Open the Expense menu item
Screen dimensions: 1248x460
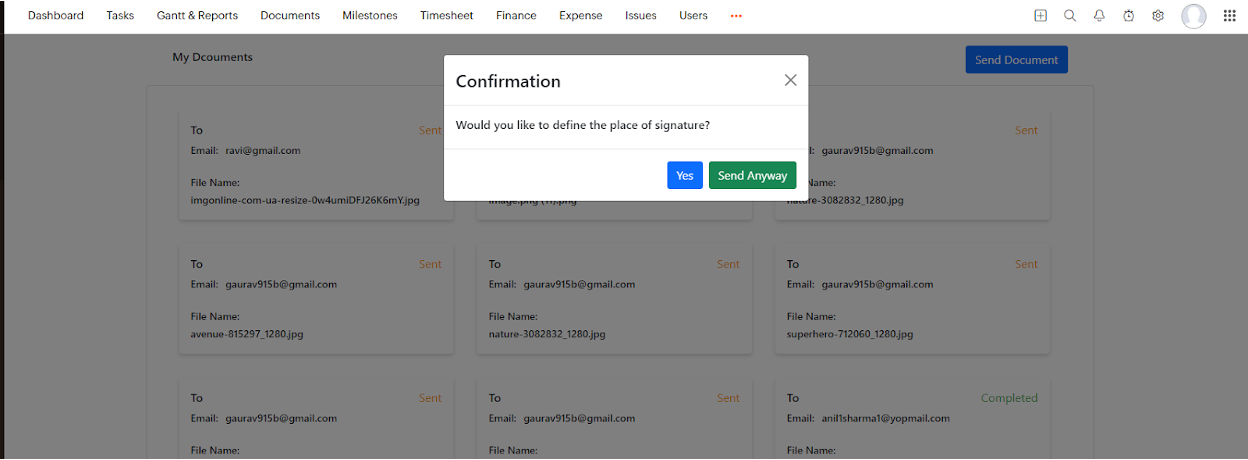pyautogui.click(x=581, y=16)
